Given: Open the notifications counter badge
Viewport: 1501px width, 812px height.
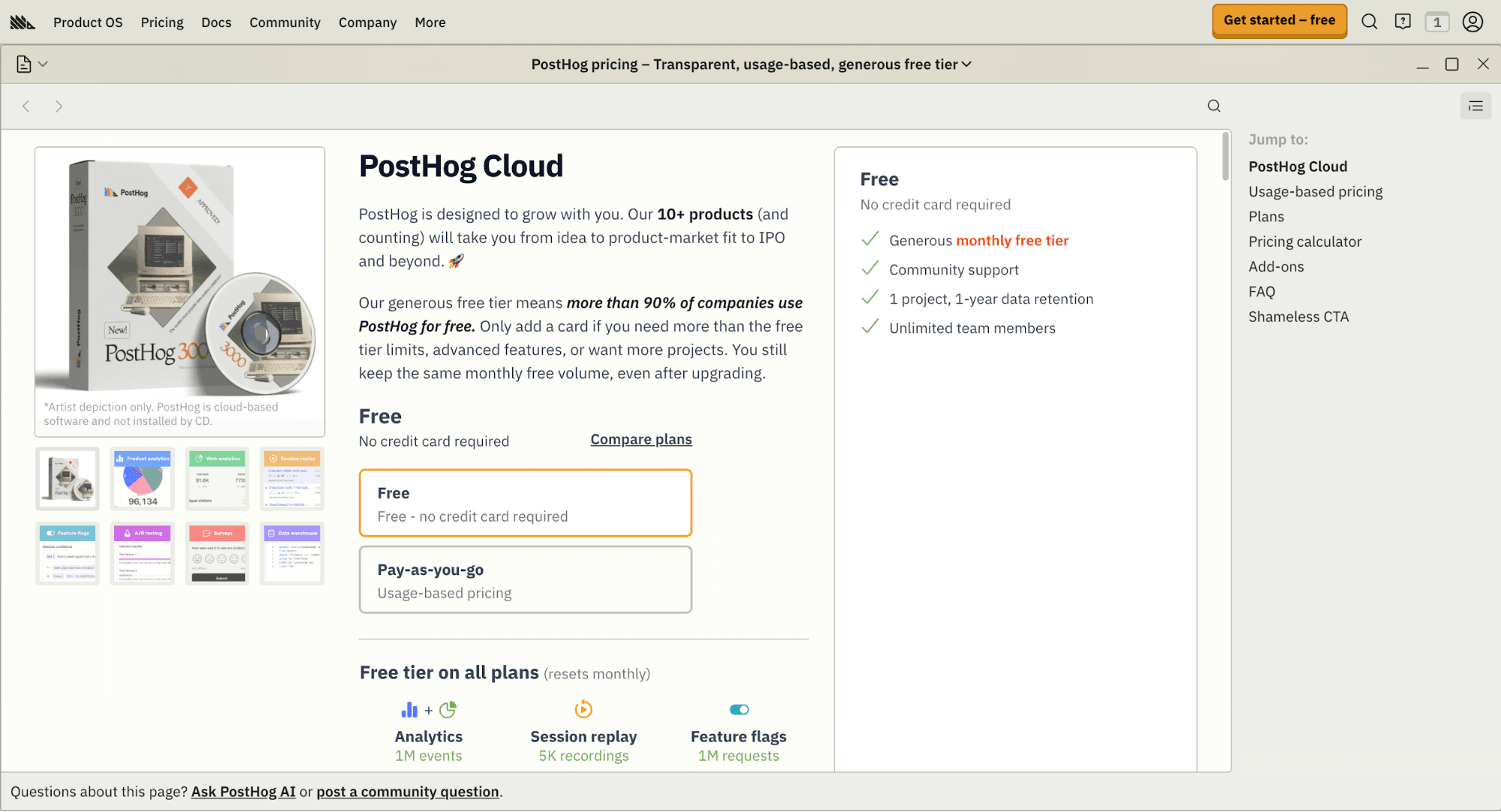Looking at the screenshot, I should pos(1437,22).
